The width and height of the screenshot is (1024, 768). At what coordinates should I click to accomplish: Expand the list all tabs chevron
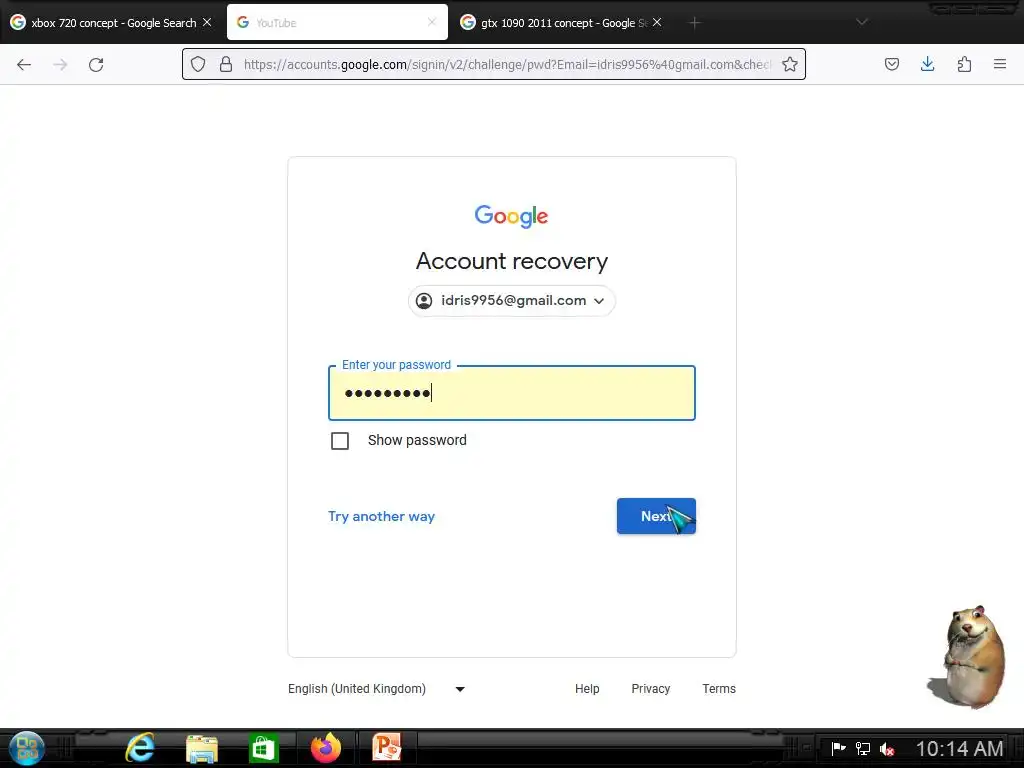862,22
